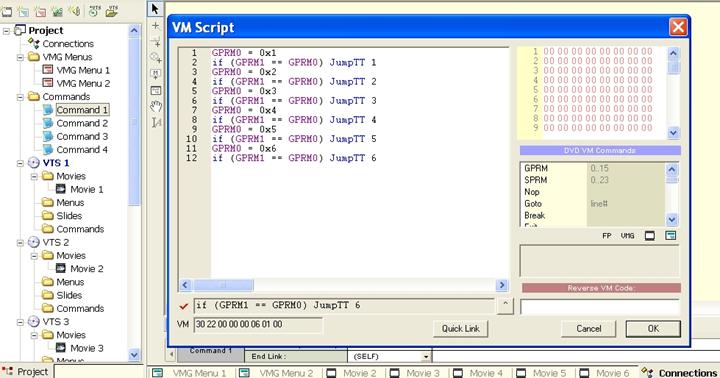Select Movie 2 in VTS 2
This screenshot has width=720, height=378.
[86, 269]
